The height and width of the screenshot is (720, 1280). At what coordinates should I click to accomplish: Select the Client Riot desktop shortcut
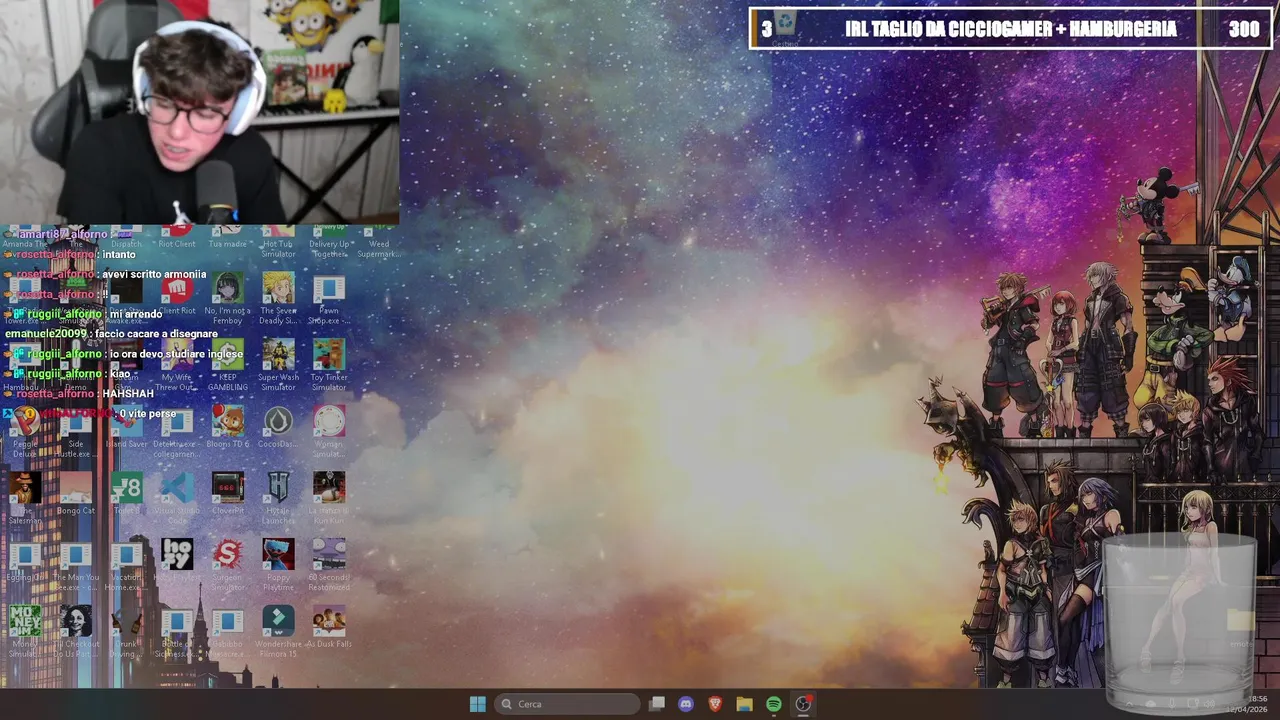tap(177, 298)
